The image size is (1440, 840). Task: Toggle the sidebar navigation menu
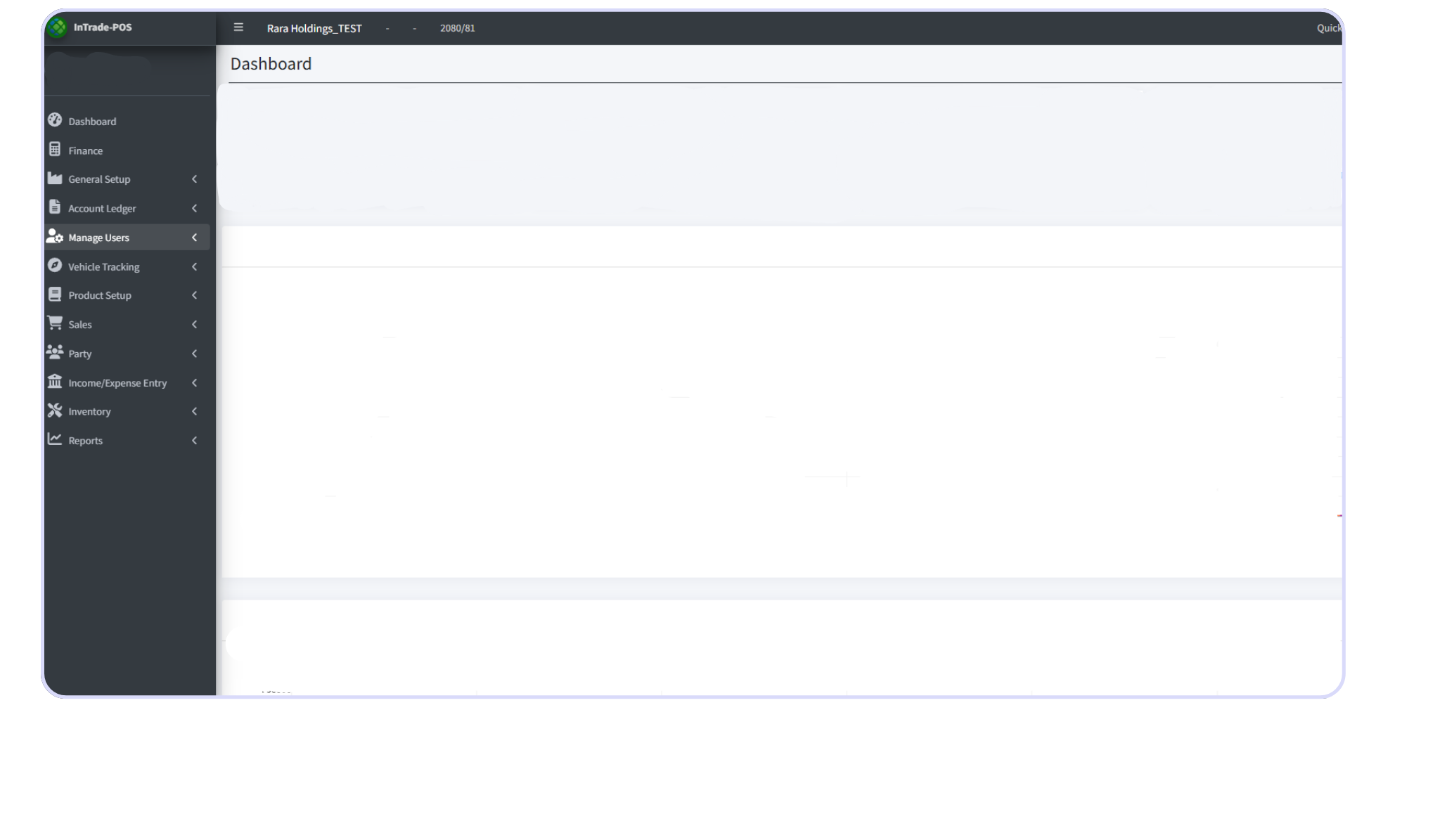pos(238,27)
